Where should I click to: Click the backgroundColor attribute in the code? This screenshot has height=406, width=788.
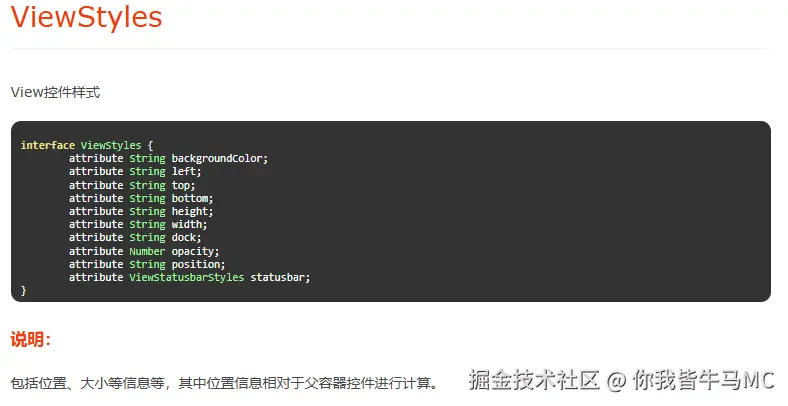(x=219, y=158)
